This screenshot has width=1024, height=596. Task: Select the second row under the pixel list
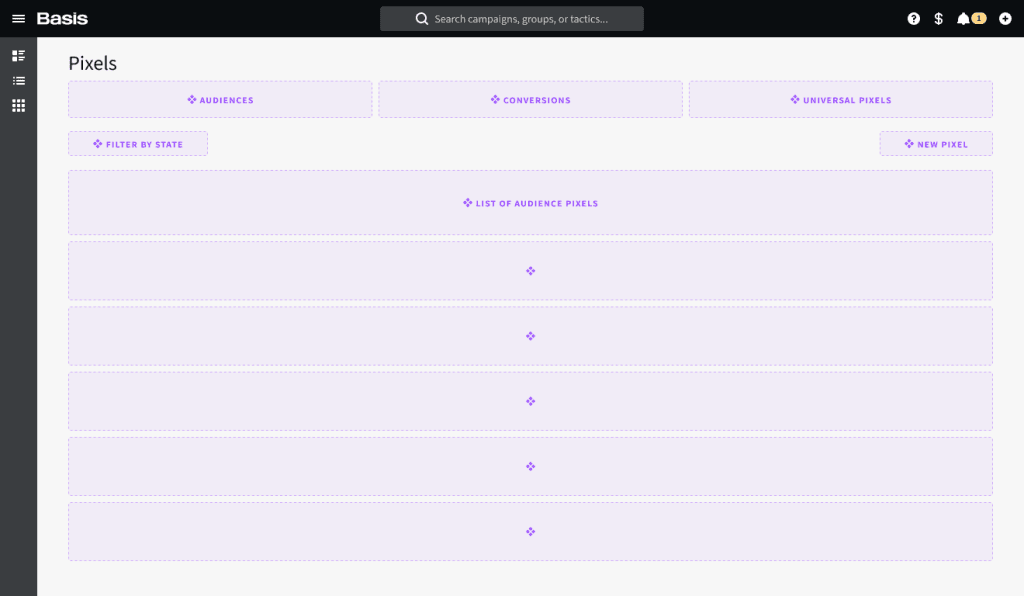(x=530, y=336)
